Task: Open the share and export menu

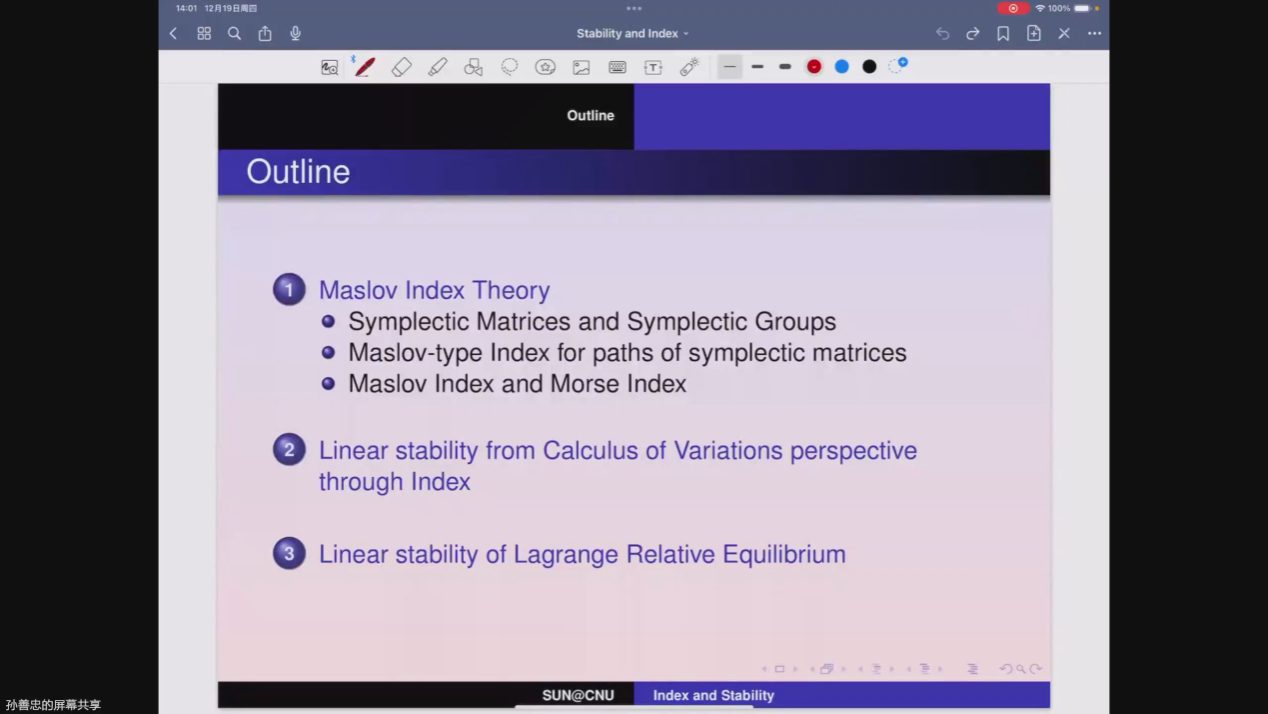Action: [265, 33]
